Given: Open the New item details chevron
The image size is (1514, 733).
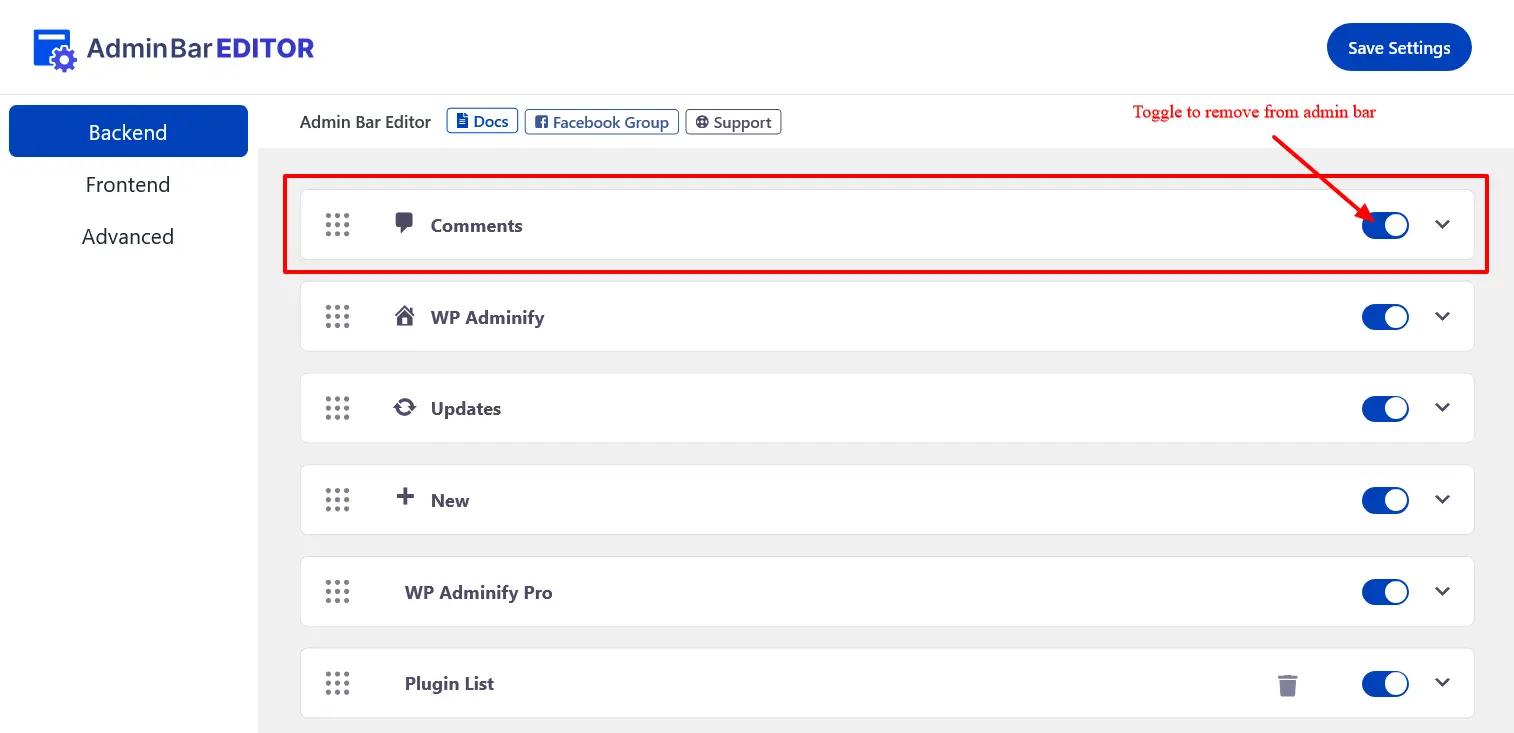Looking at the screenshot, I should 1442,499.
